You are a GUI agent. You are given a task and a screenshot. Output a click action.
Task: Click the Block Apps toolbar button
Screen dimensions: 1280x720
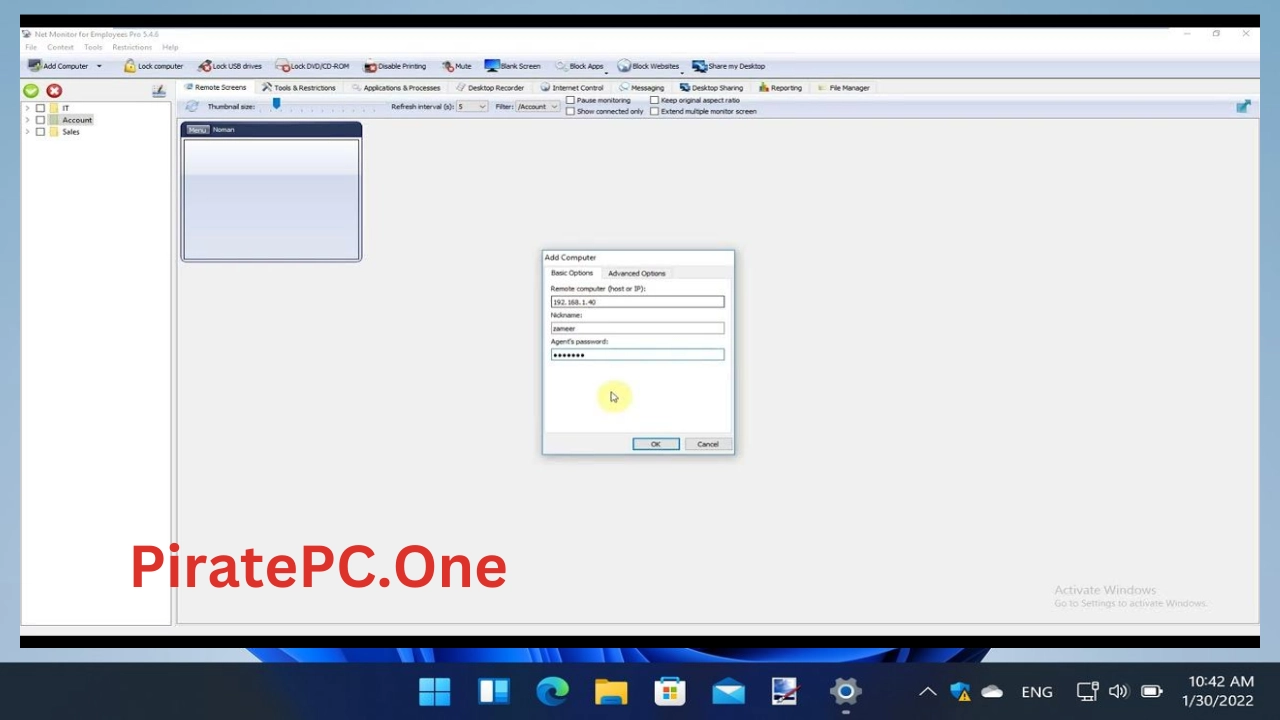[x=579, y=66]
